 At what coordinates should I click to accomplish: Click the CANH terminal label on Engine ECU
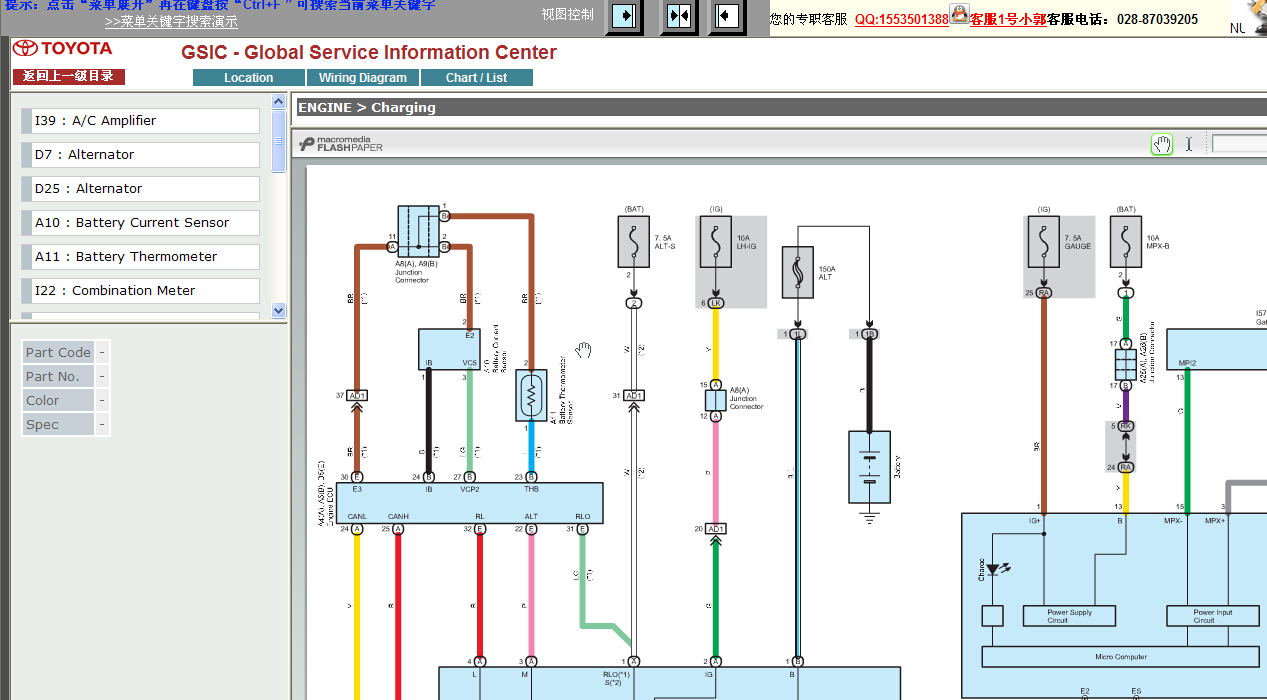[x=398, y=517]
